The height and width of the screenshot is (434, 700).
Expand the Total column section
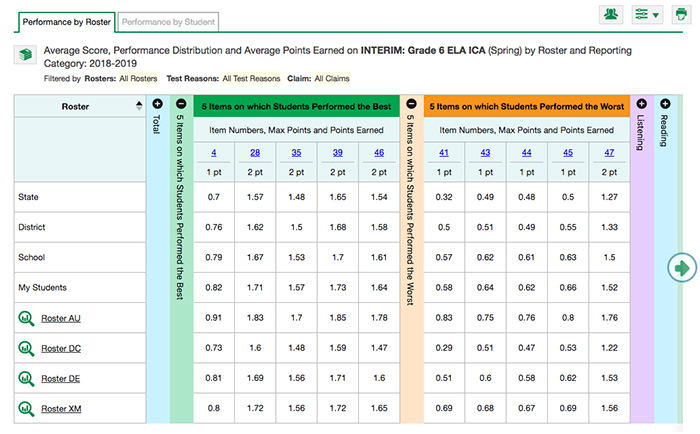pyautogui.click(x=157, y=104)
